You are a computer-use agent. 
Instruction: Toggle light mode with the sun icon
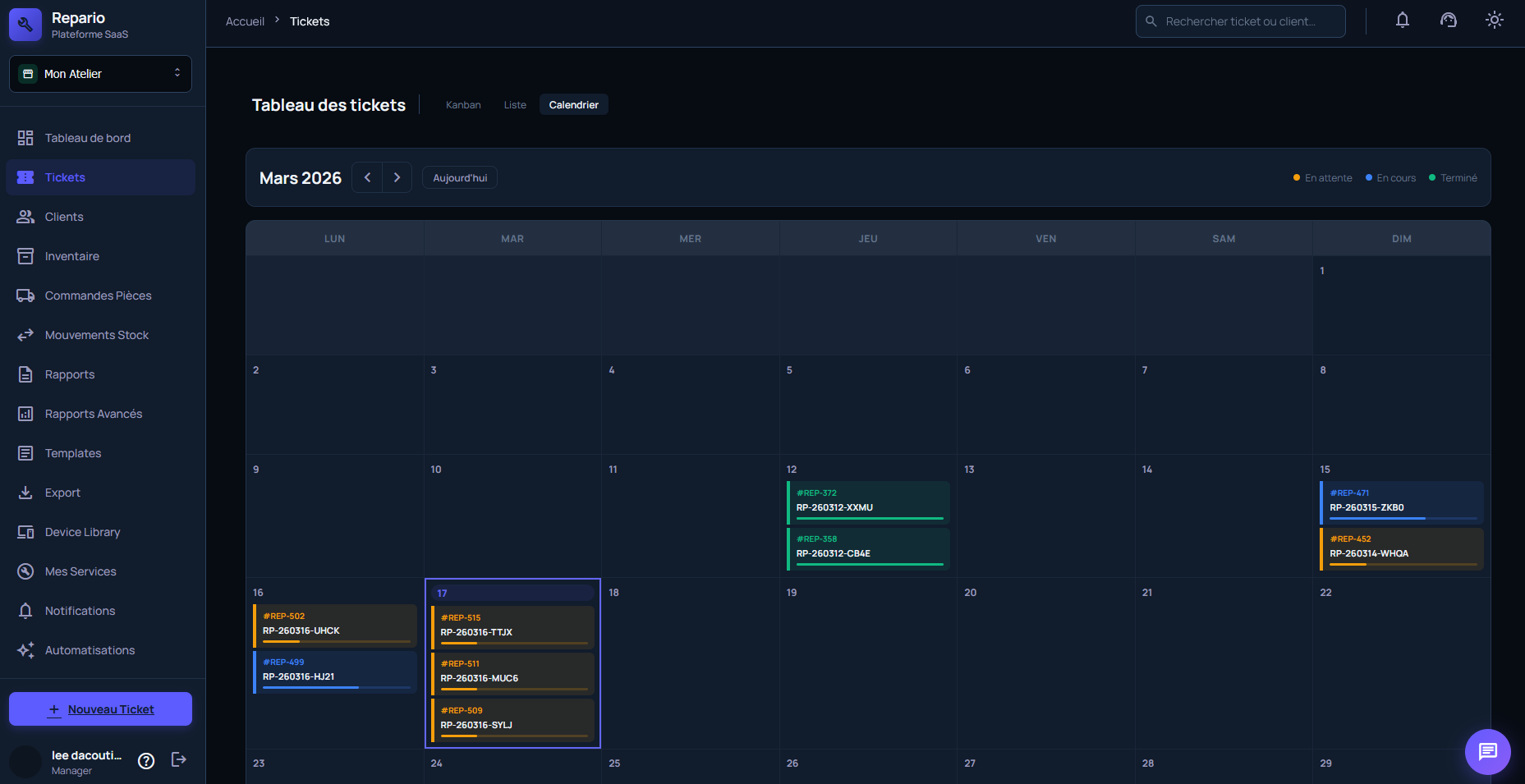(x=1494, y=20)
